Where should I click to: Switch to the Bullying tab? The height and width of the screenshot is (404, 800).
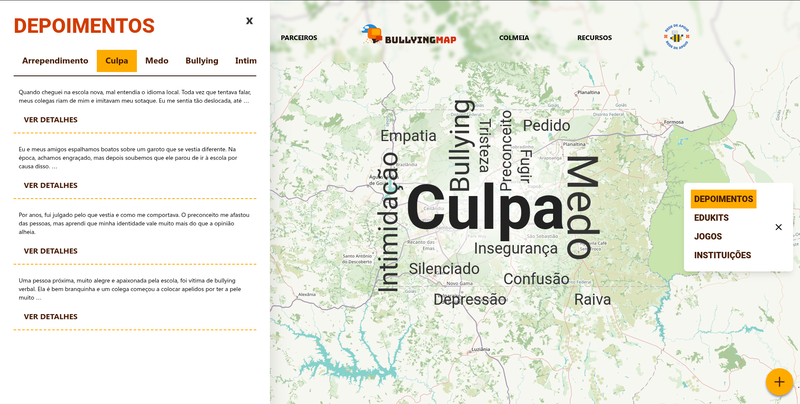(202, 61)
